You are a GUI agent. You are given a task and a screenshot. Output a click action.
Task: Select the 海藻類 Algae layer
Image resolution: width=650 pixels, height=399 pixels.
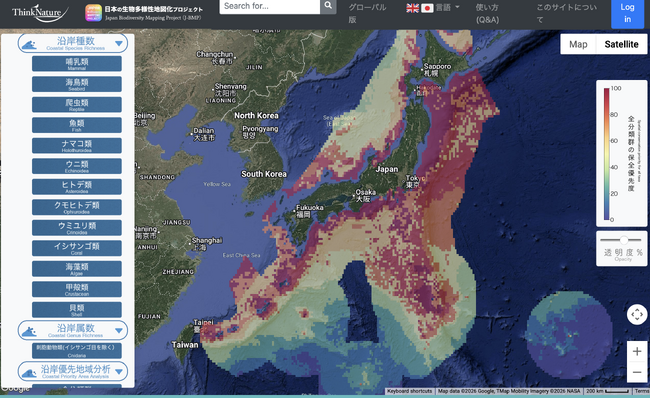click(x=77, y=268)
